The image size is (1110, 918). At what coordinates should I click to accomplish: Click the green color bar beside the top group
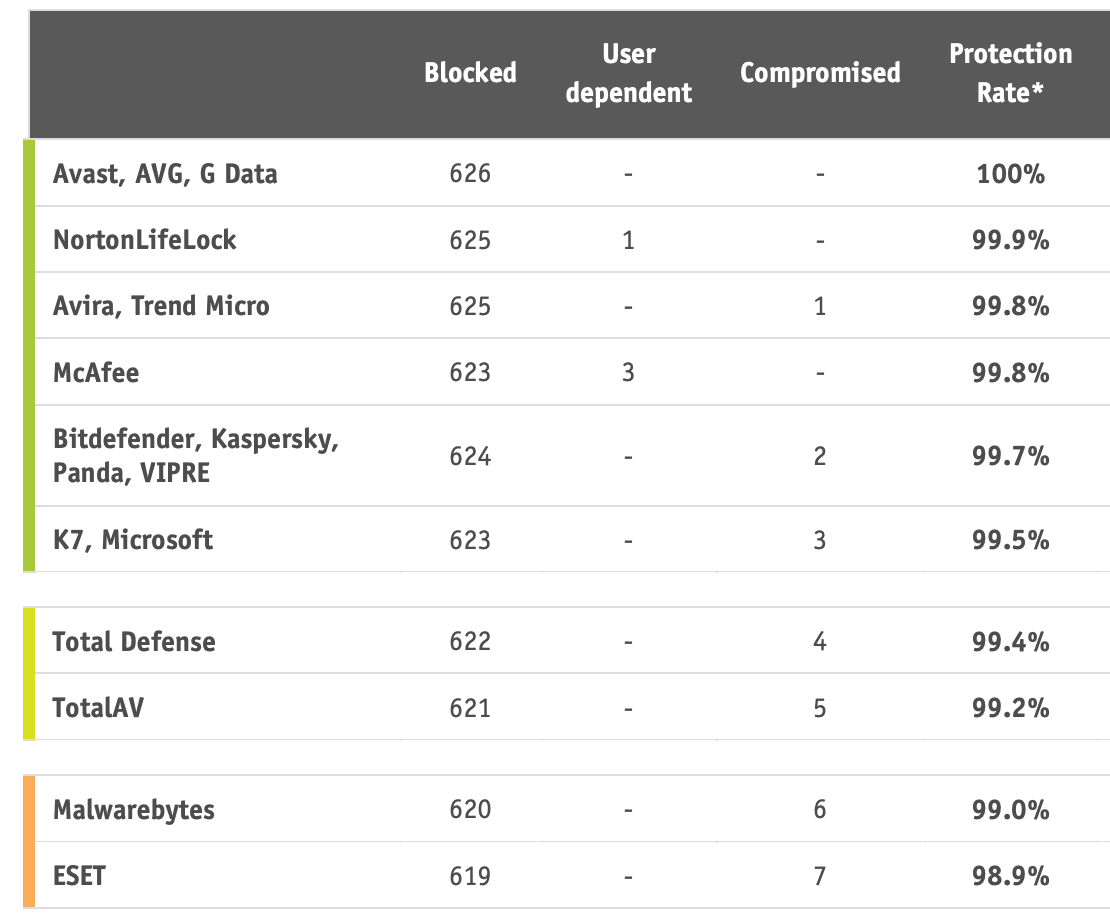click(x=29, y=355)
